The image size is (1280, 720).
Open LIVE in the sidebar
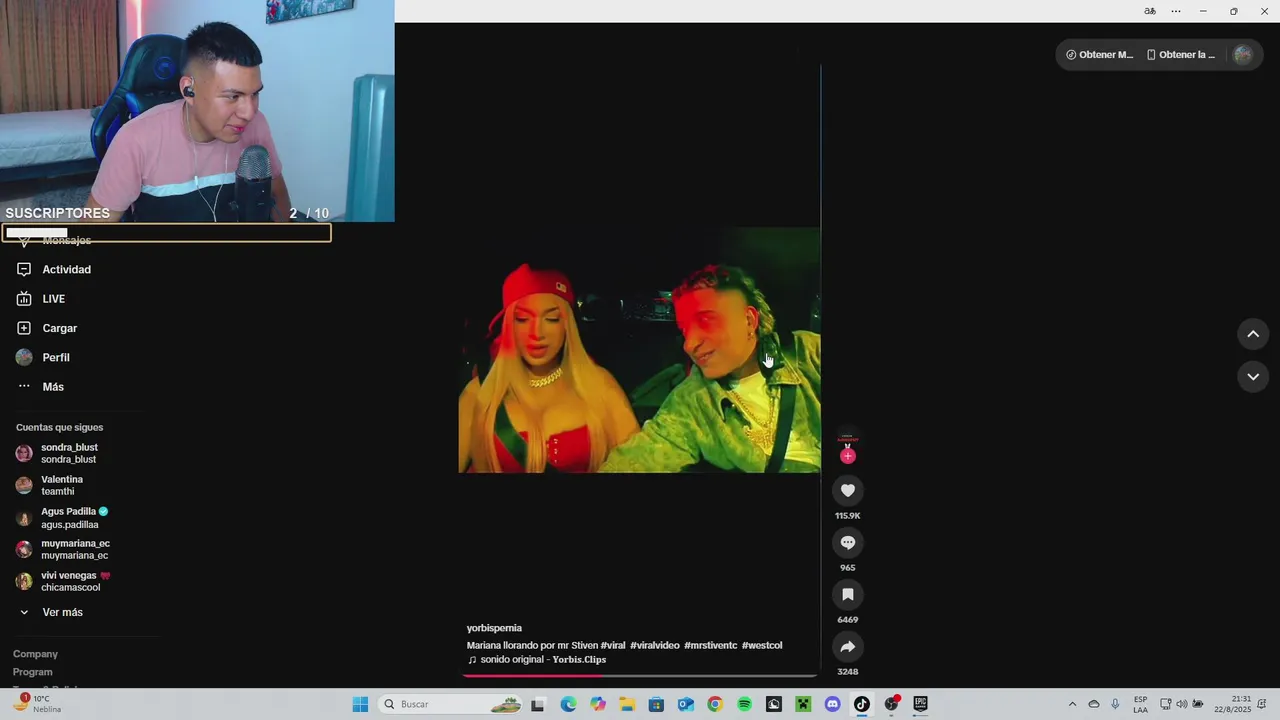tap(53, 299)
